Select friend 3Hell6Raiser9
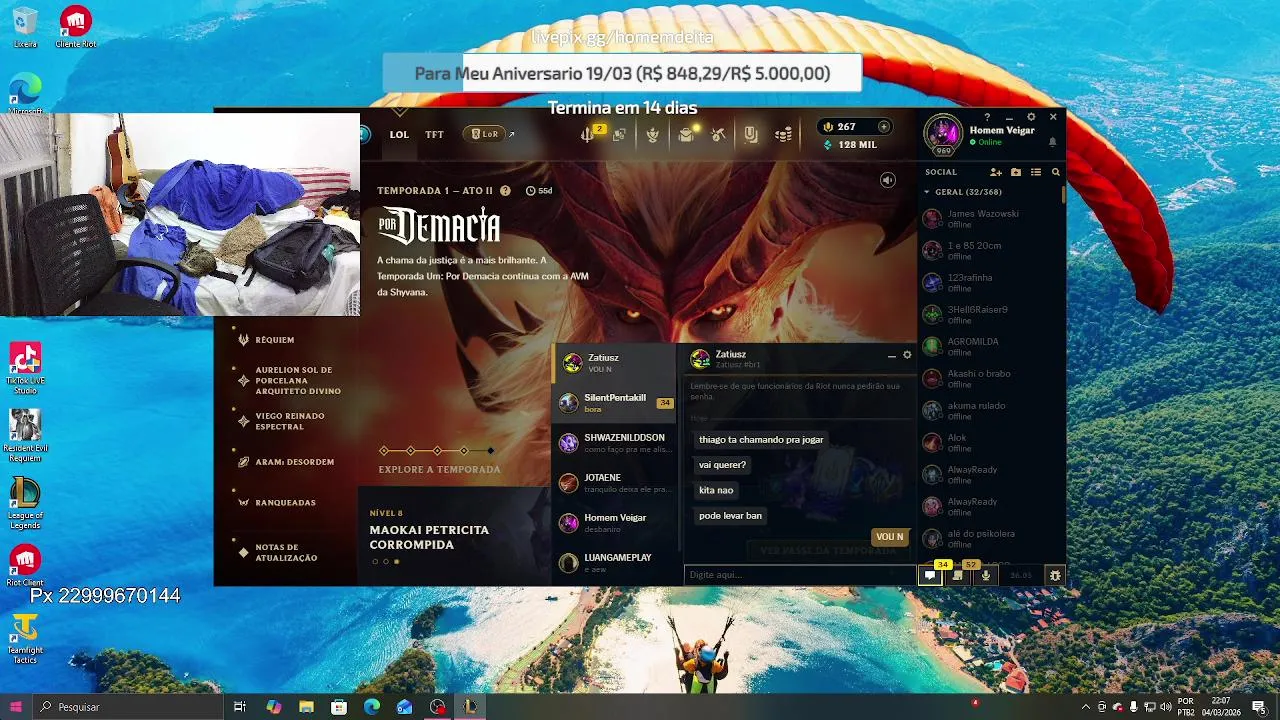Image resolution: width=1280 pixels, height=720 pixels. (990, 314)
